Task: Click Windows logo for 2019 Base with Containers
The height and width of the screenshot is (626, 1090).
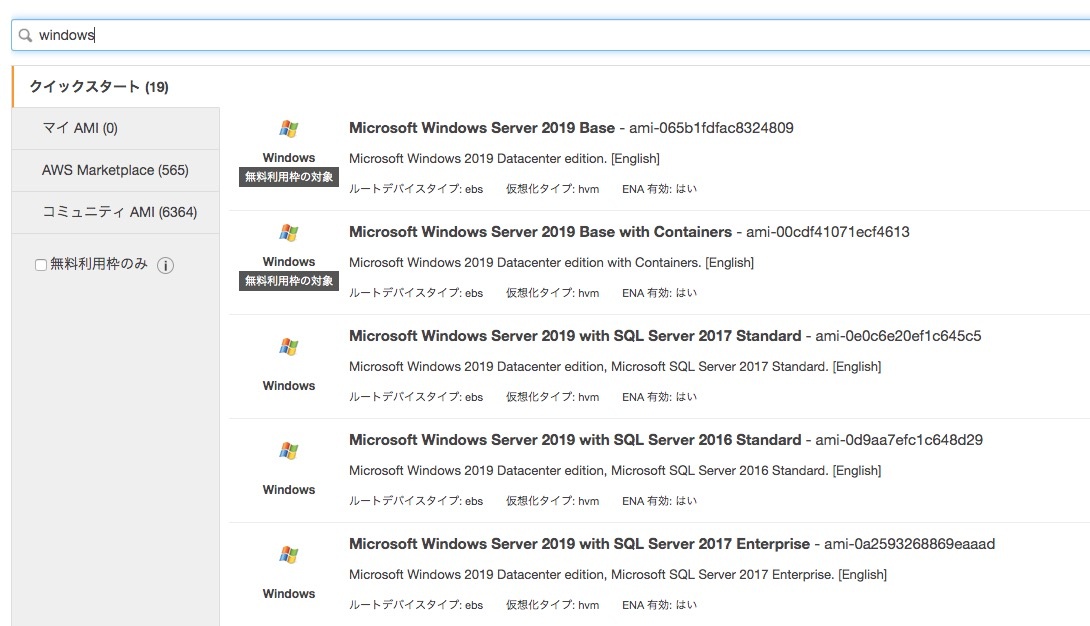Action: coord(289,233)
